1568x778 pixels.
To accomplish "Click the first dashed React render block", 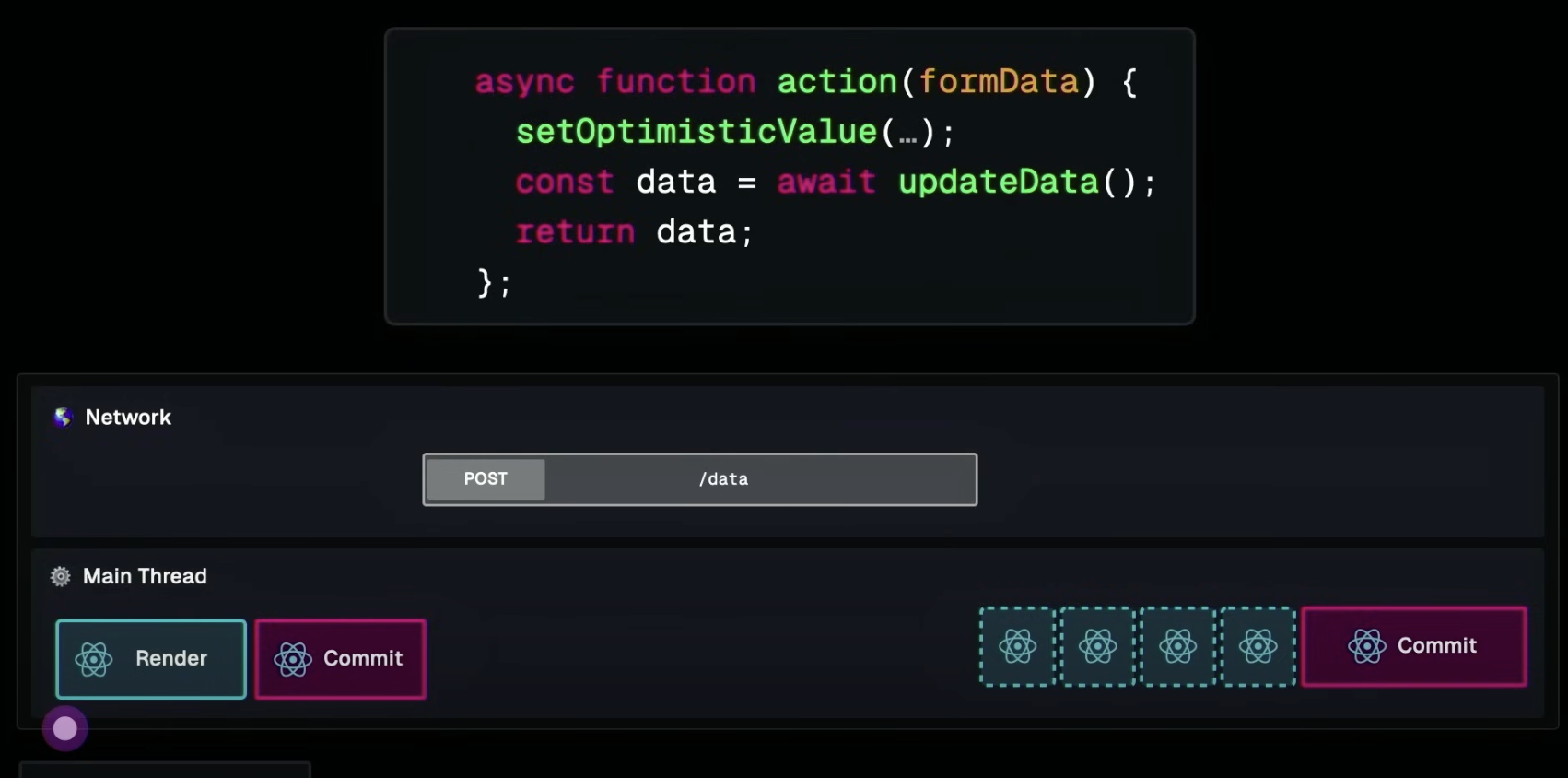I will [x=1017, y=646].
